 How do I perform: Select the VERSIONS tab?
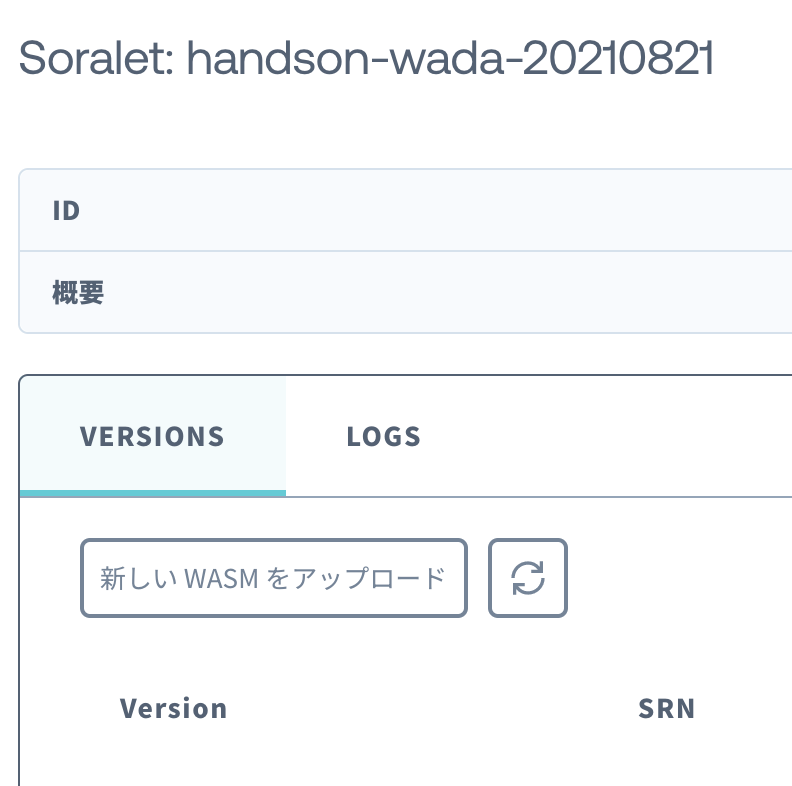(153, 436)
